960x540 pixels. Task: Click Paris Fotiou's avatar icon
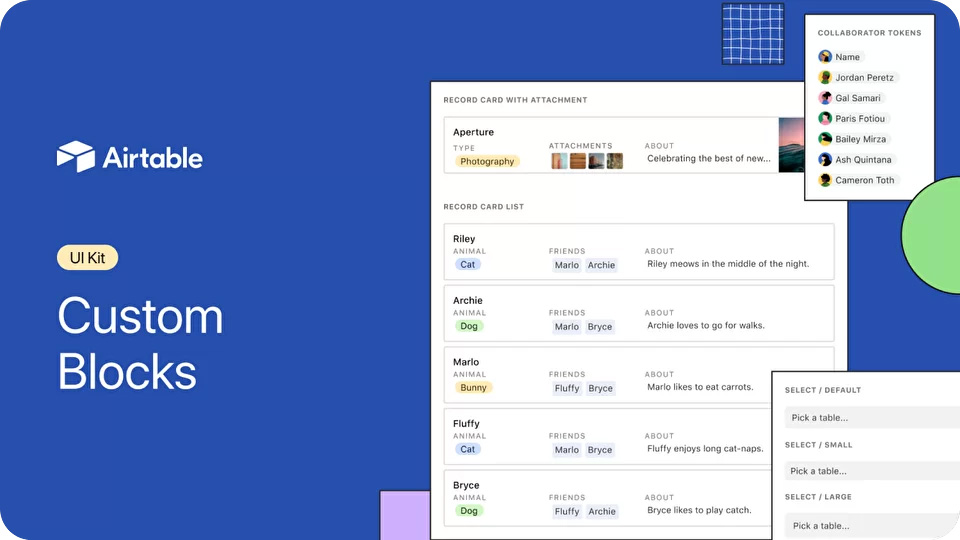[825, 119]
